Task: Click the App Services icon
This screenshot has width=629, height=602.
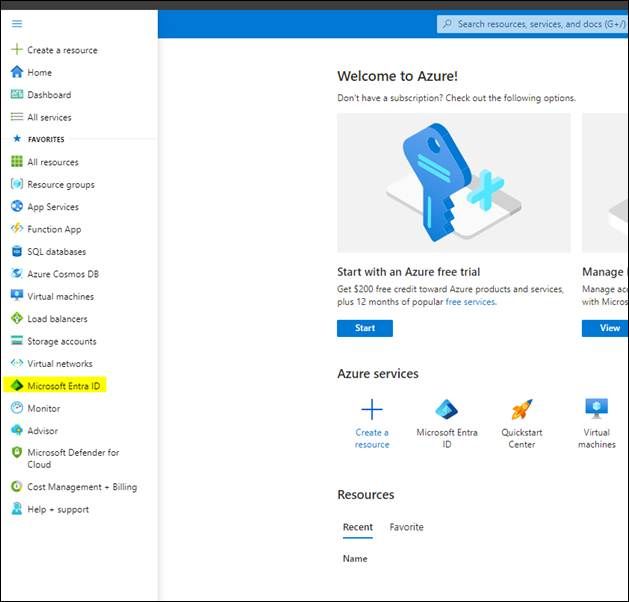Action: 17,207
